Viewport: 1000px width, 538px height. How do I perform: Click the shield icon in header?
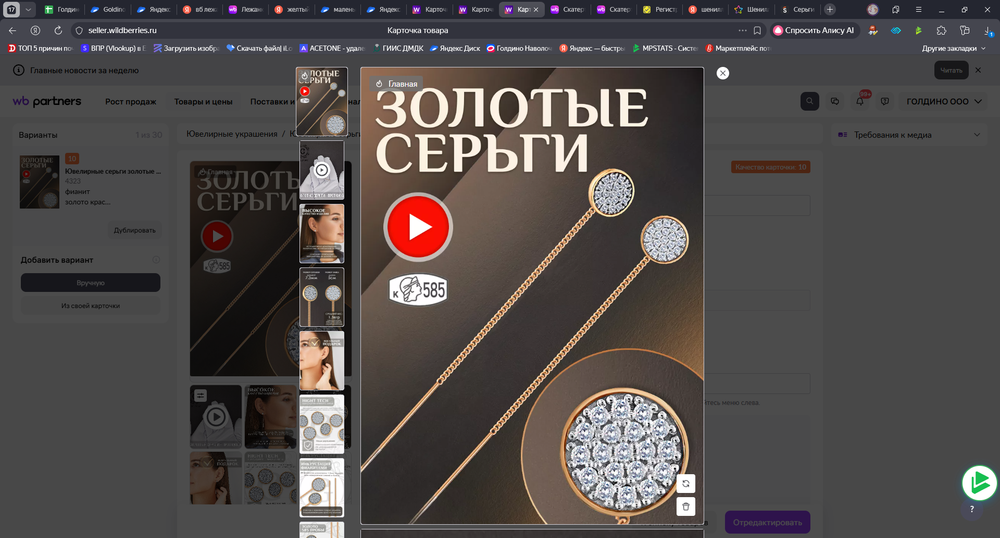coord(885,101)
